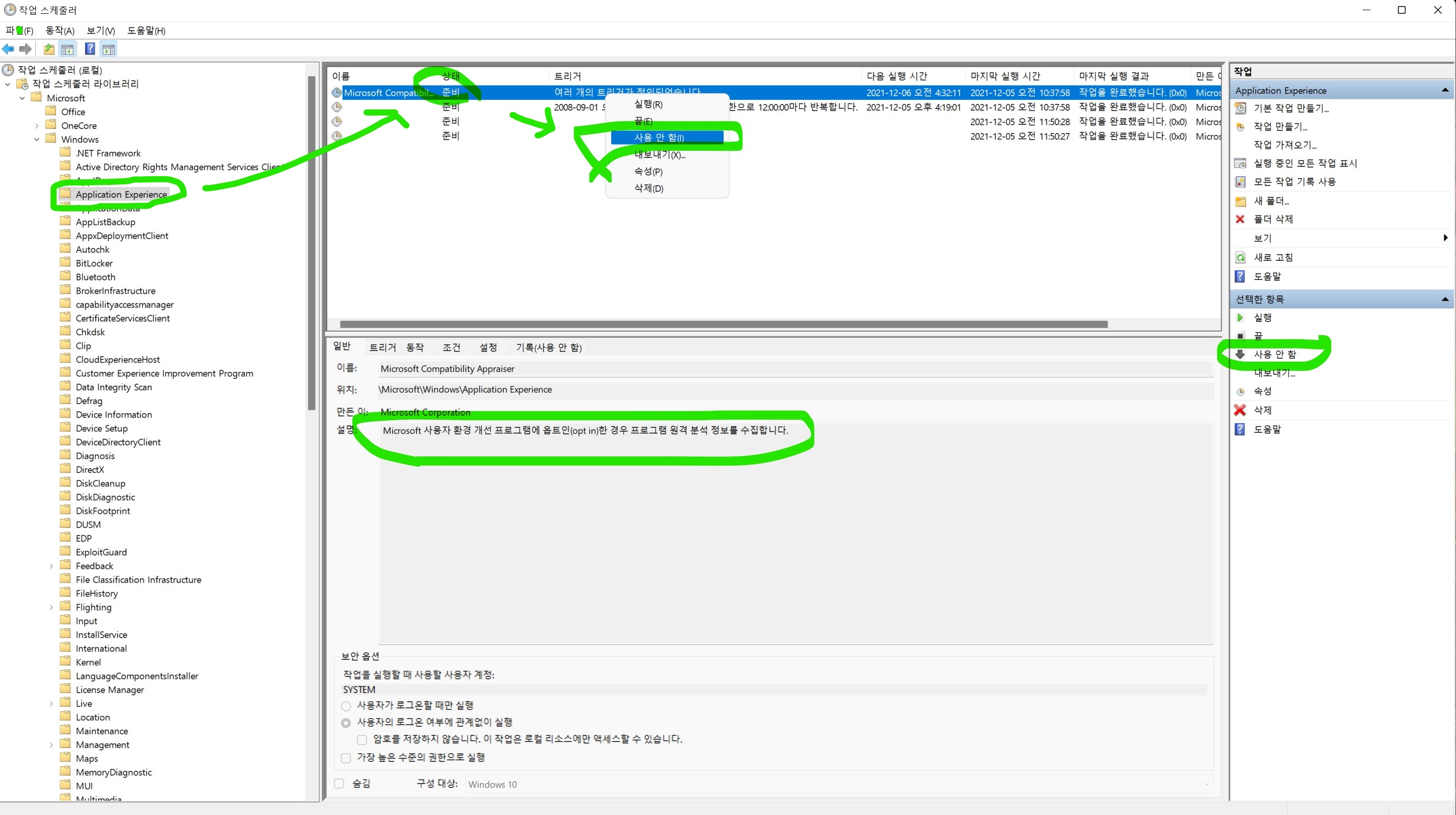
Task: Expand the Live tree node
Action: [x=51, y=703]
